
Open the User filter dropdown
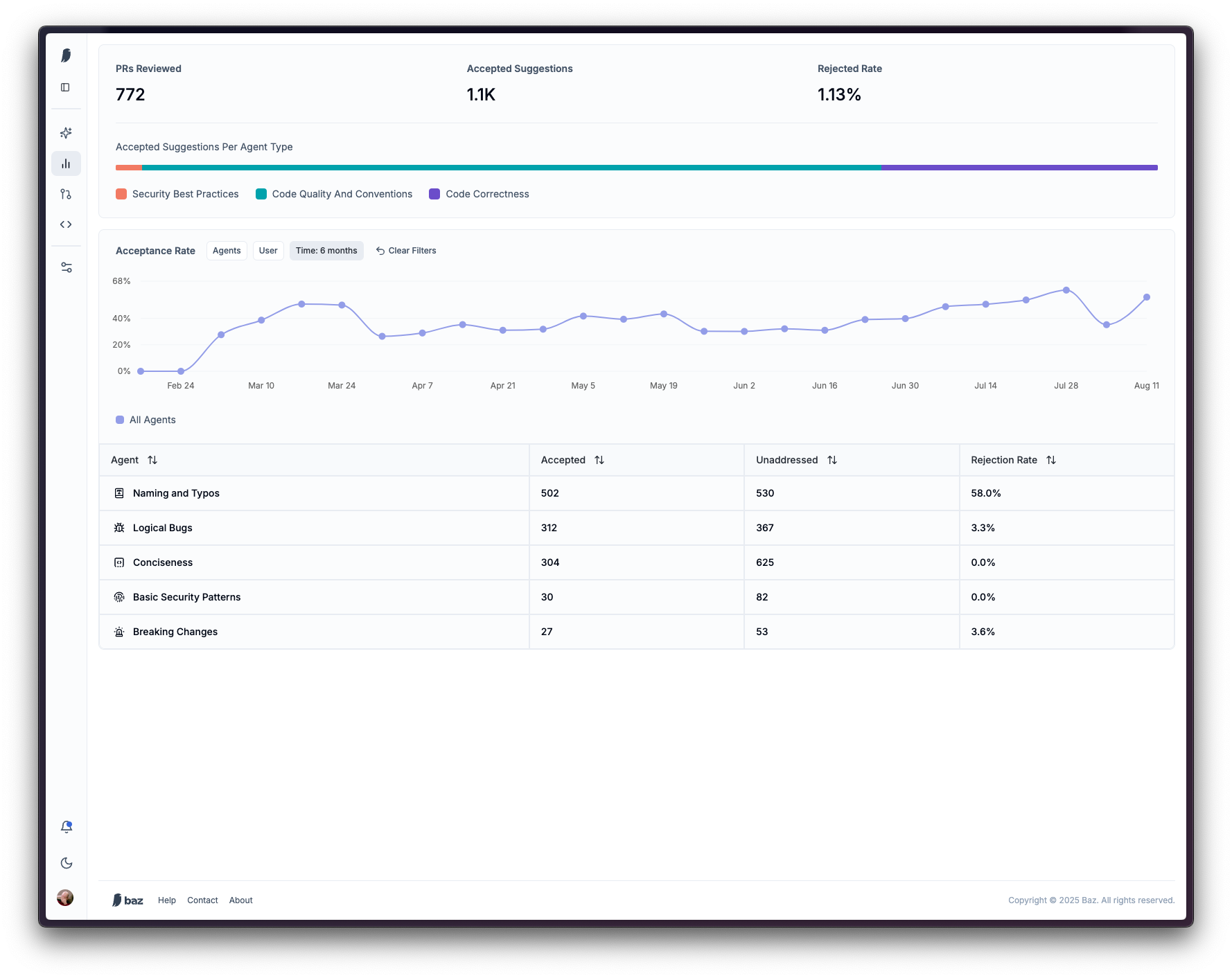click(x=268, y=251)
